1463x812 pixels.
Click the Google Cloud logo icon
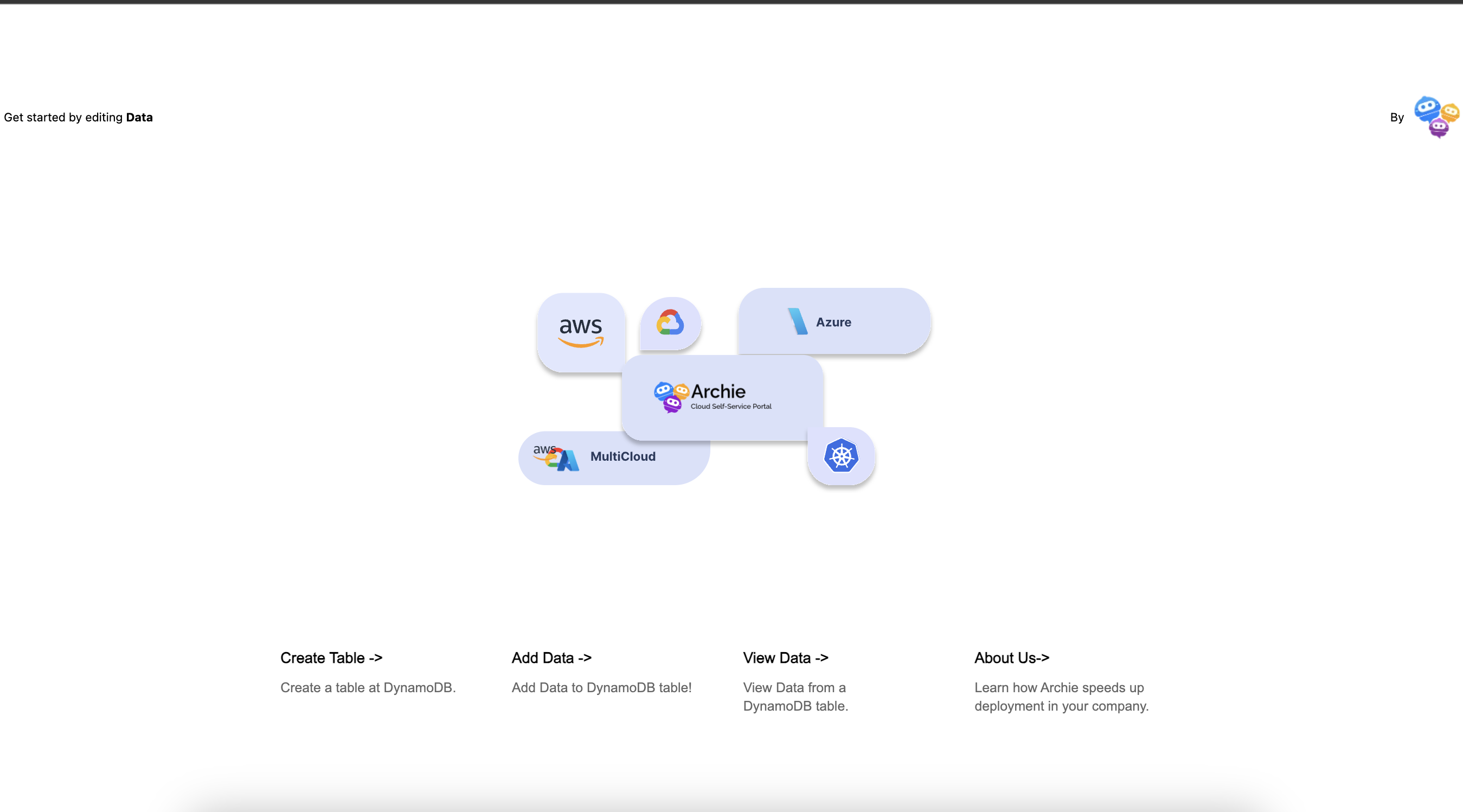click(x=670, y=323)
